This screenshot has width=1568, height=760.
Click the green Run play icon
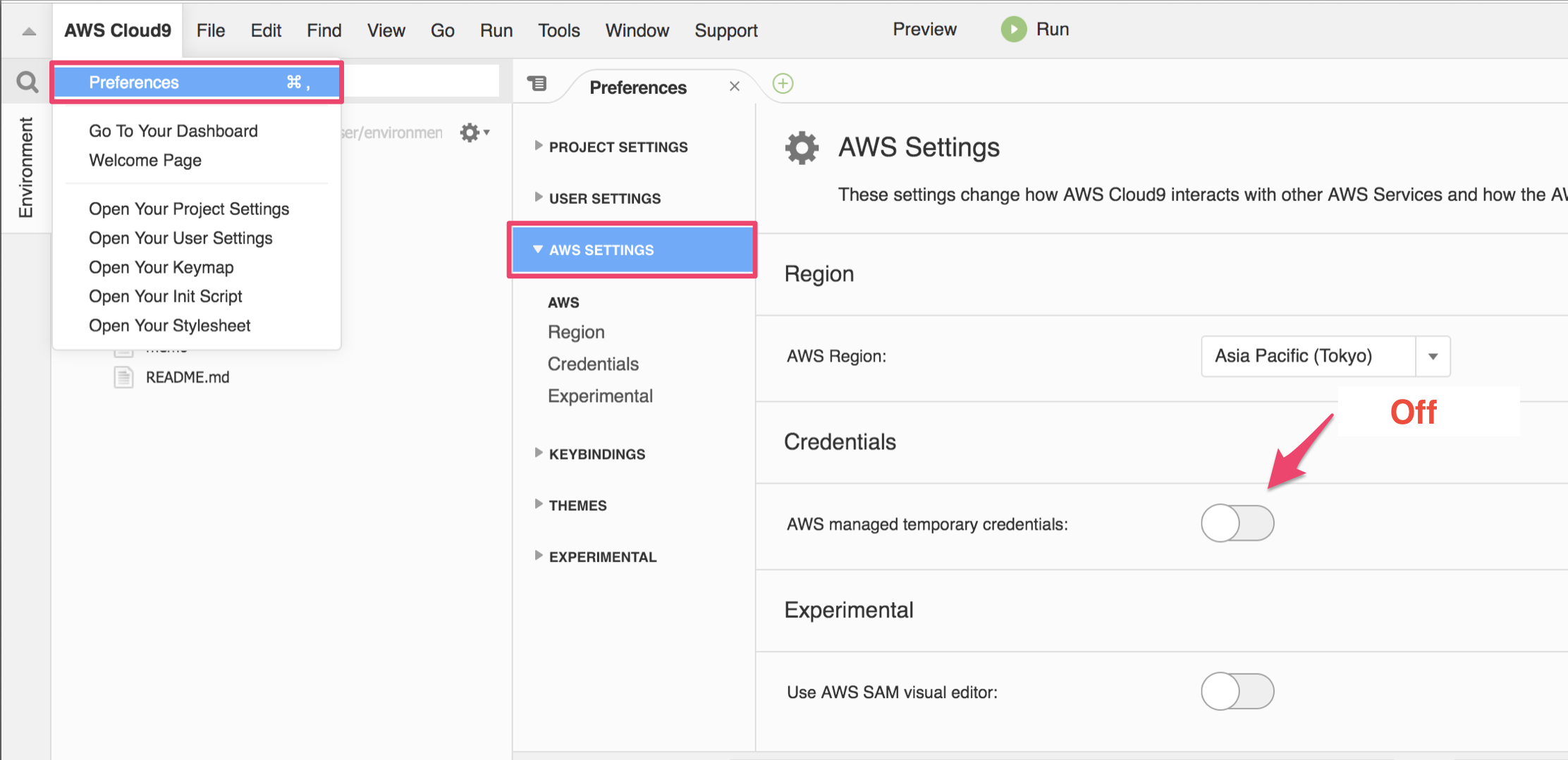(x=1014, y=30)
